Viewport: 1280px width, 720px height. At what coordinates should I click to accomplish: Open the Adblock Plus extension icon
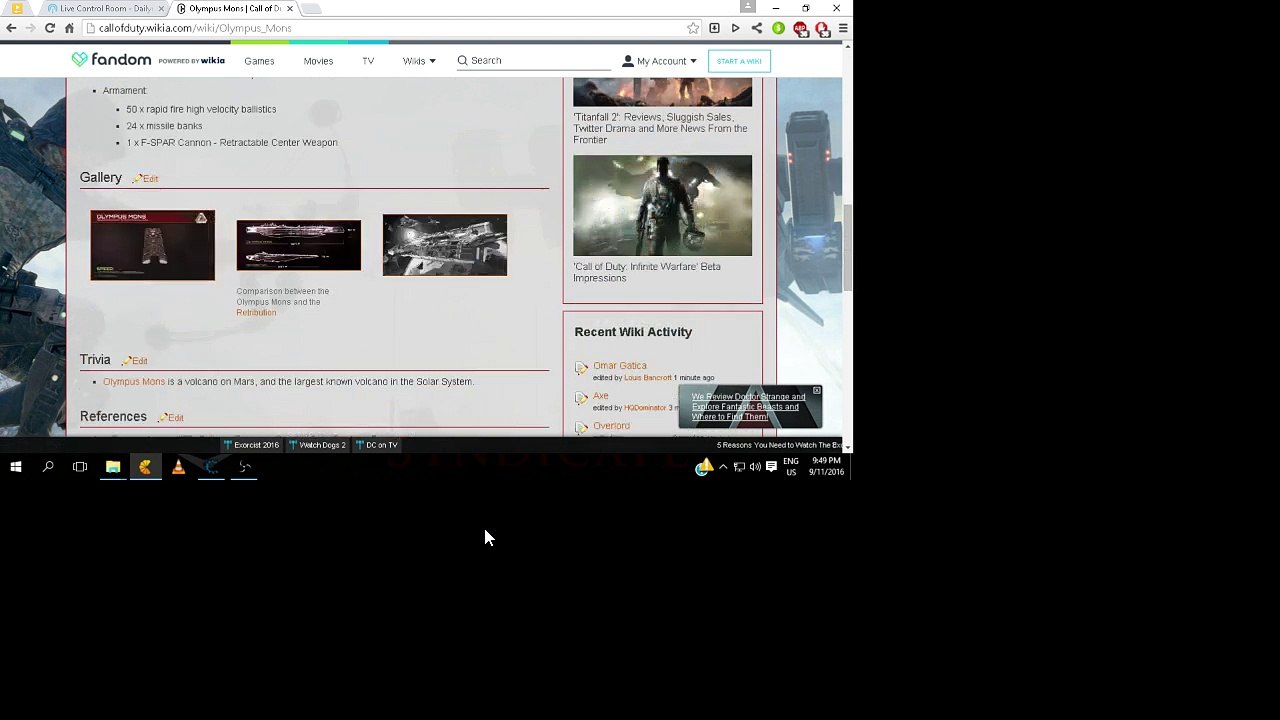click(x=800, y=29)
